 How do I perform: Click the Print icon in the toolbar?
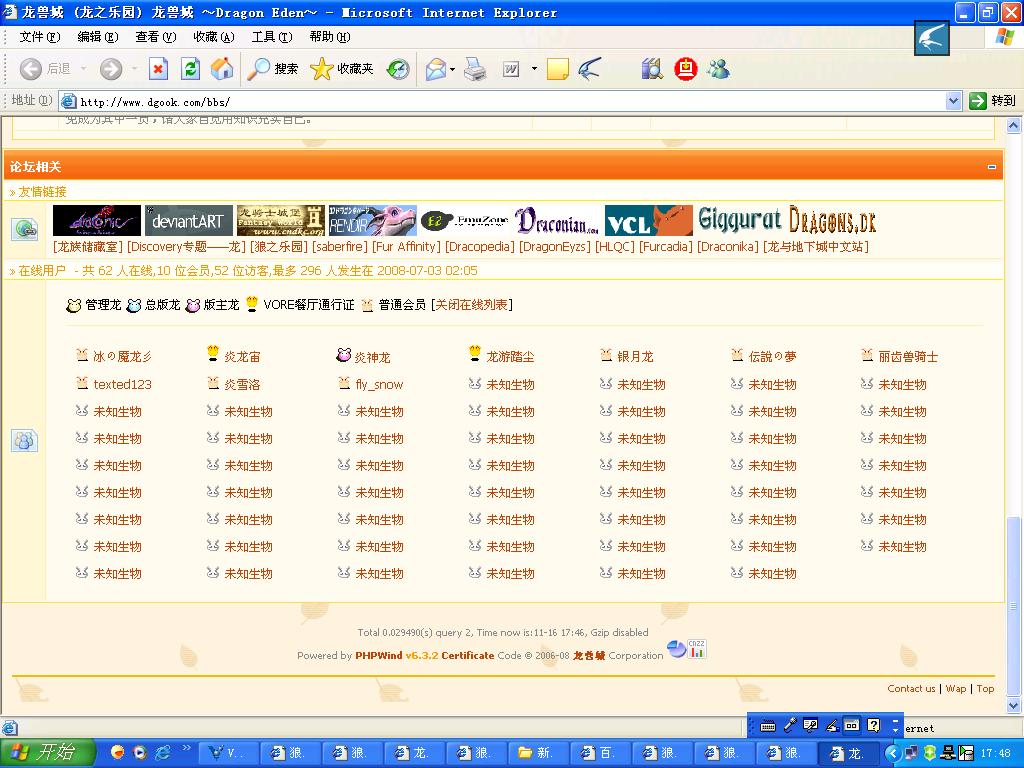pos(475,69)
